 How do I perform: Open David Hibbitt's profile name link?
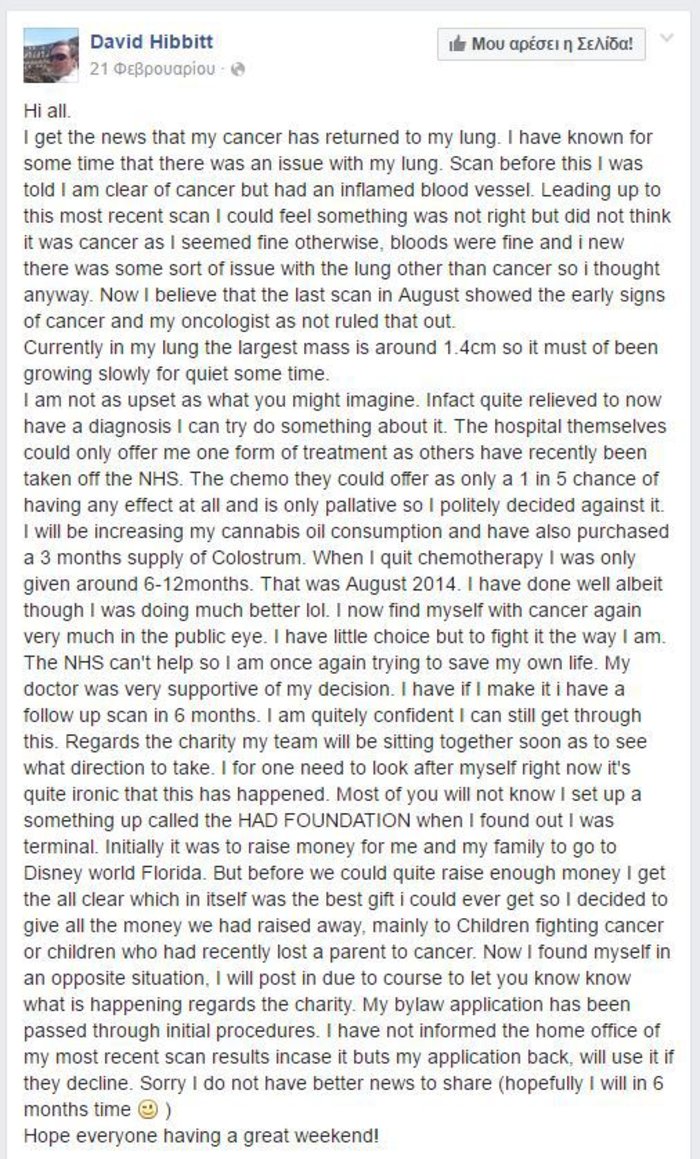(151, 42)
